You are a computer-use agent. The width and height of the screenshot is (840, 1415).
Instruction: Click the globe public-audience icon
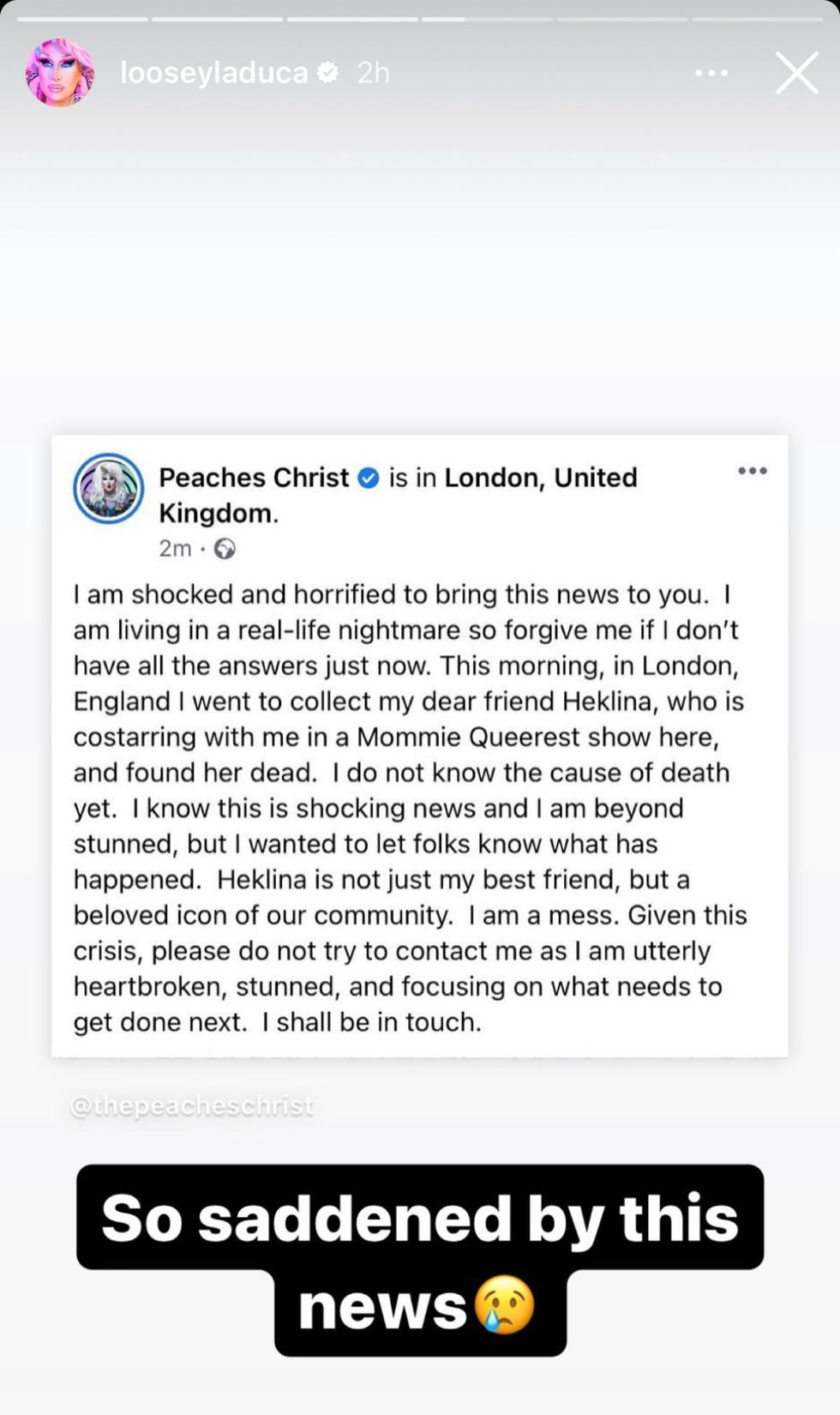click(x=225, y=549)
